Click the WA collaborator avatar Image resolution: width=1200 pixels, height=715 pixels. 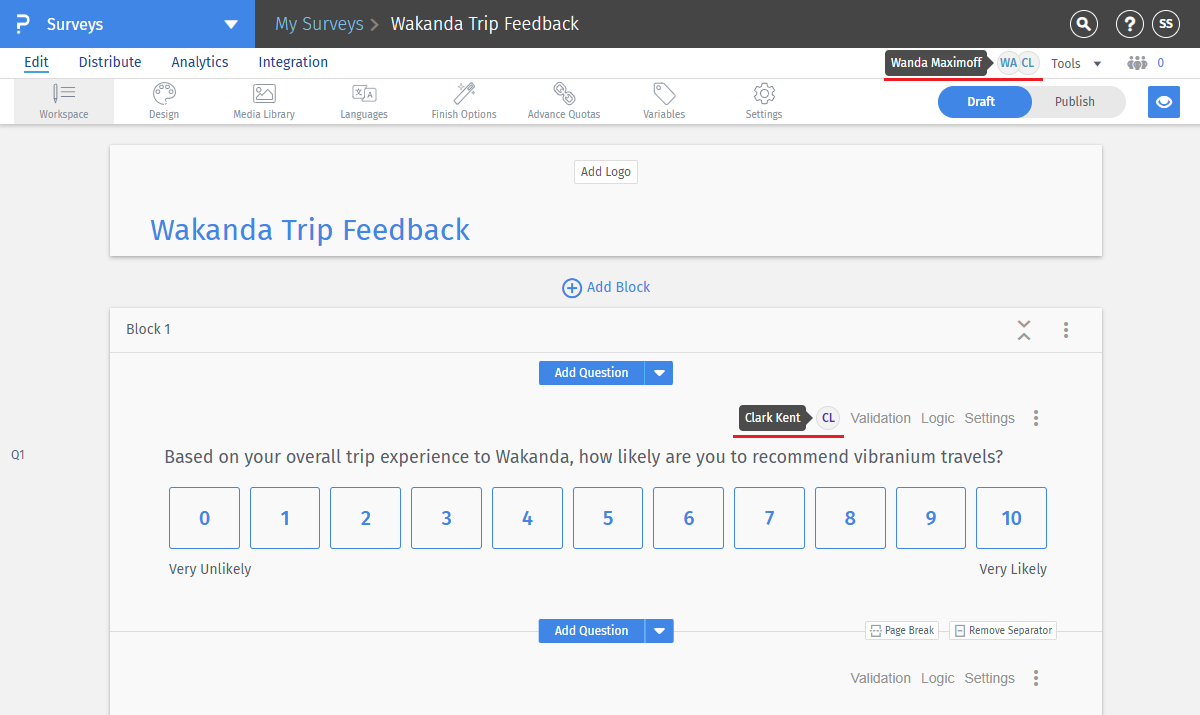coord(1008,63)
